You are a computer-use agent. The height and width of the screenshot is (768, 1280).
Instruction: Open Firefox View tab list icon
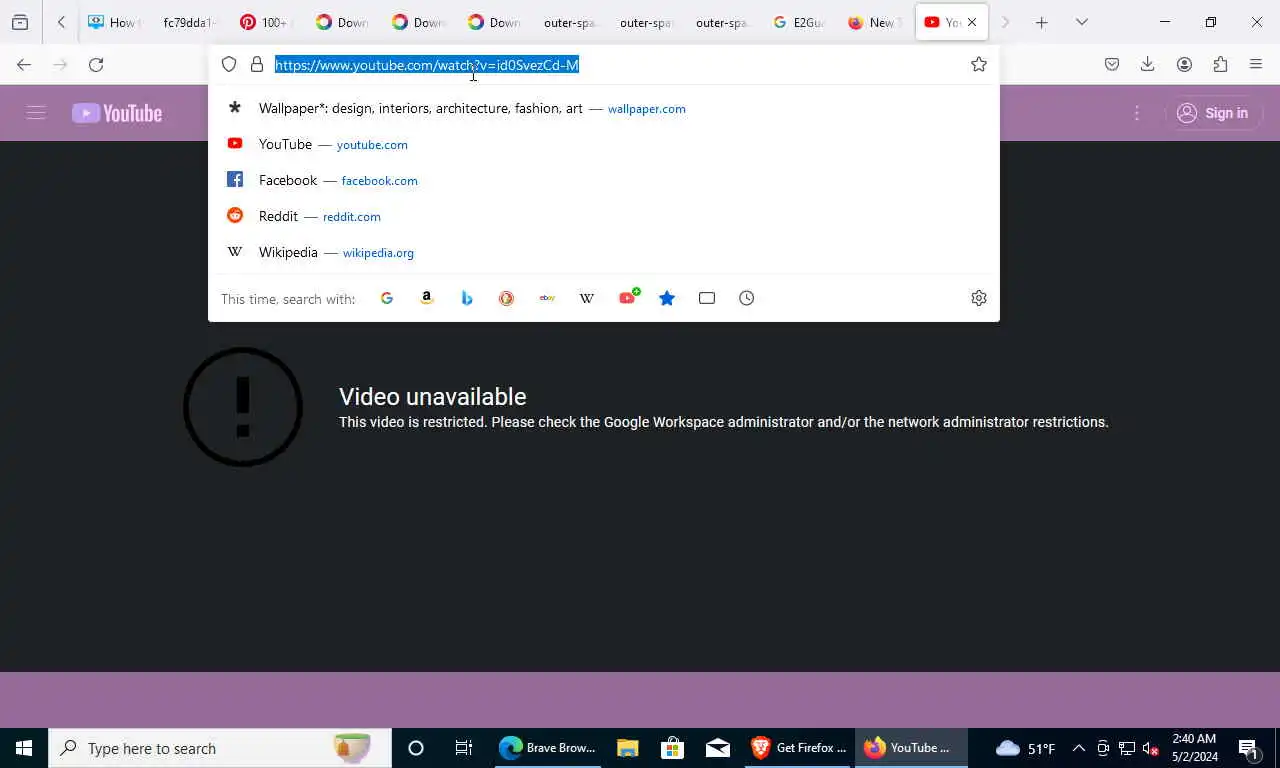pos(20,22)
